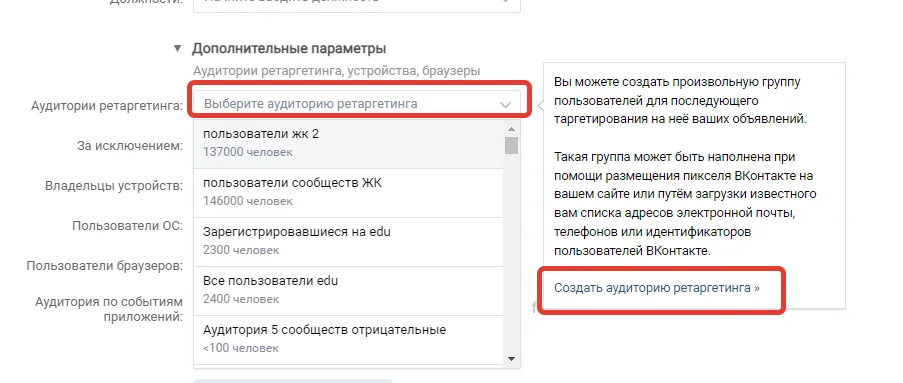
Task: Click the Аудитория по событиям приложений label
Action: (x=109, y=309)
